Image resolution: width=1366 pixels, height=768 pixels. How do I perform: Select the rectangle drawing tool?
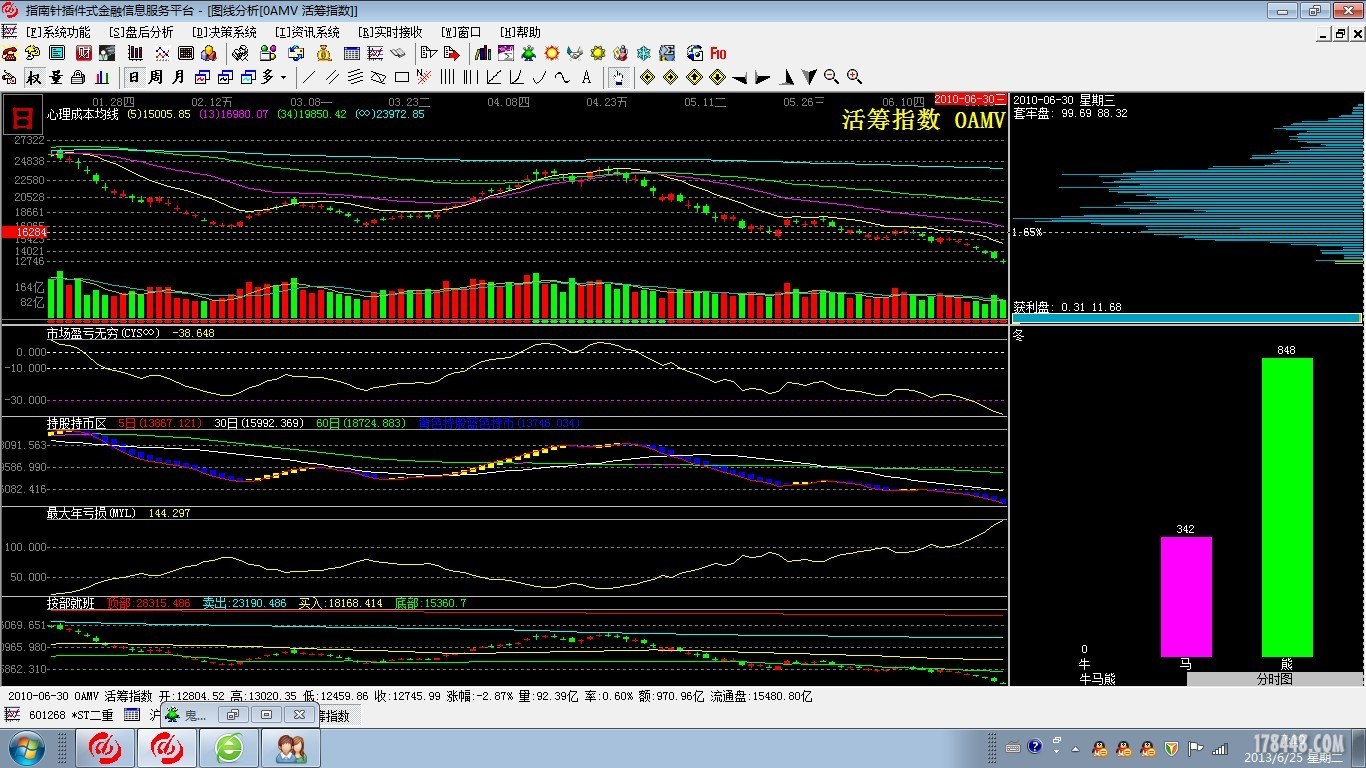coord(401,77)
